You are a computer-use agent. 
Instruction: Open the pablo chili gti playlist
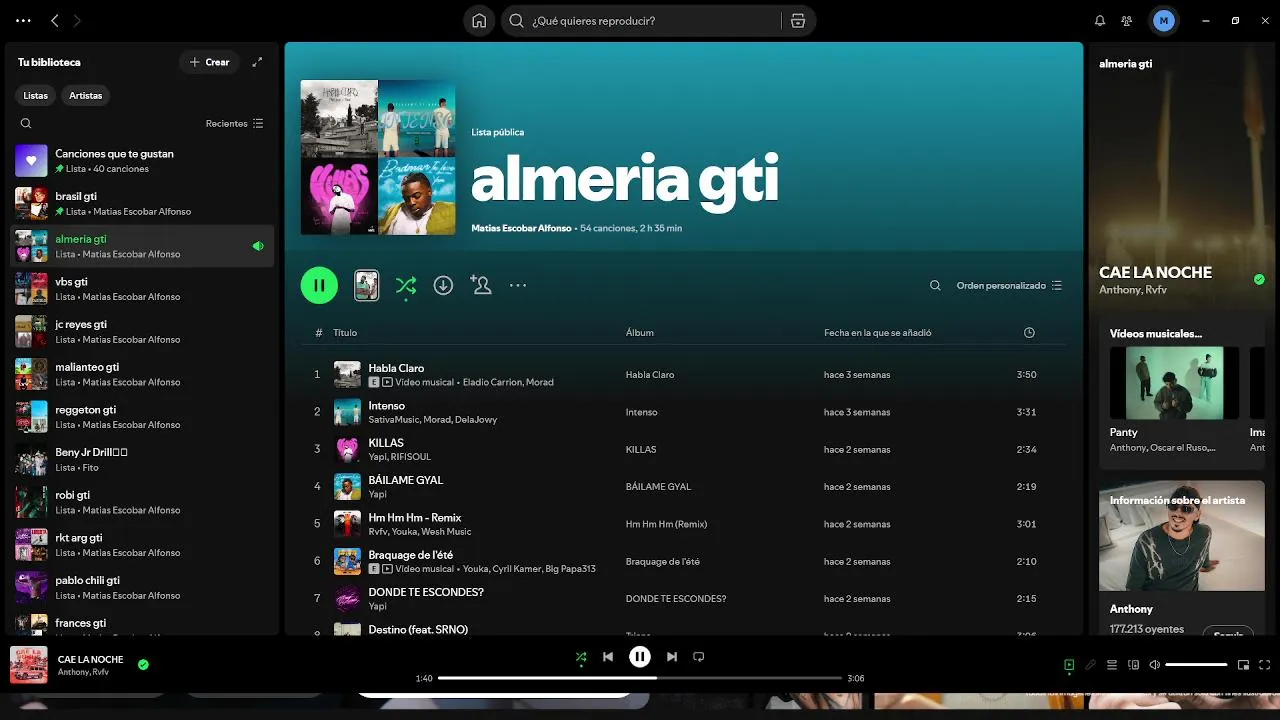(x=142, y=588)
